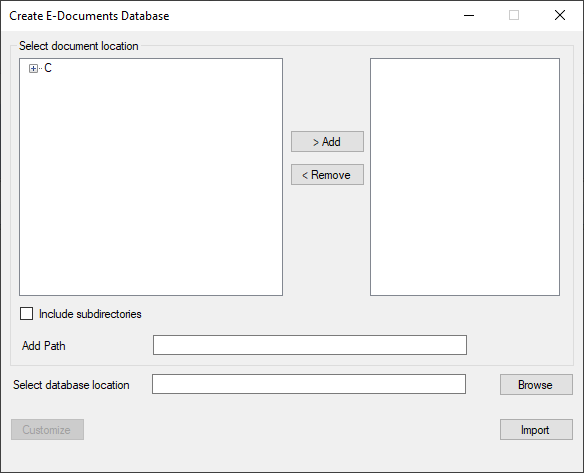This screenshot has height=473, width=584.
Task: Click the Add Path label
Action: click(x=44, y=346)
